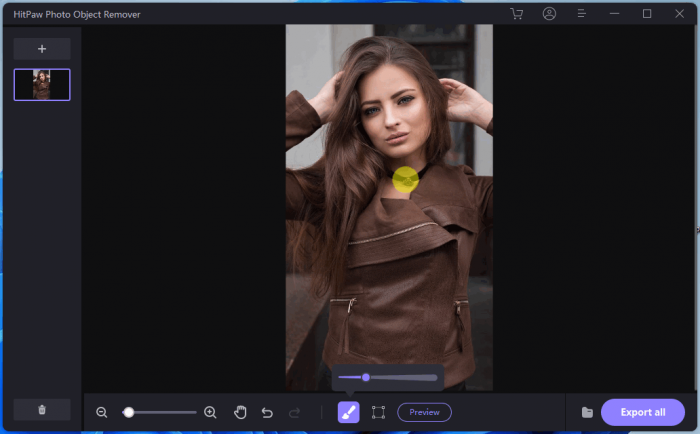The image size is (700, 434).
Task: Open the hamburger menu in title bar
Action: pos(581,14)
